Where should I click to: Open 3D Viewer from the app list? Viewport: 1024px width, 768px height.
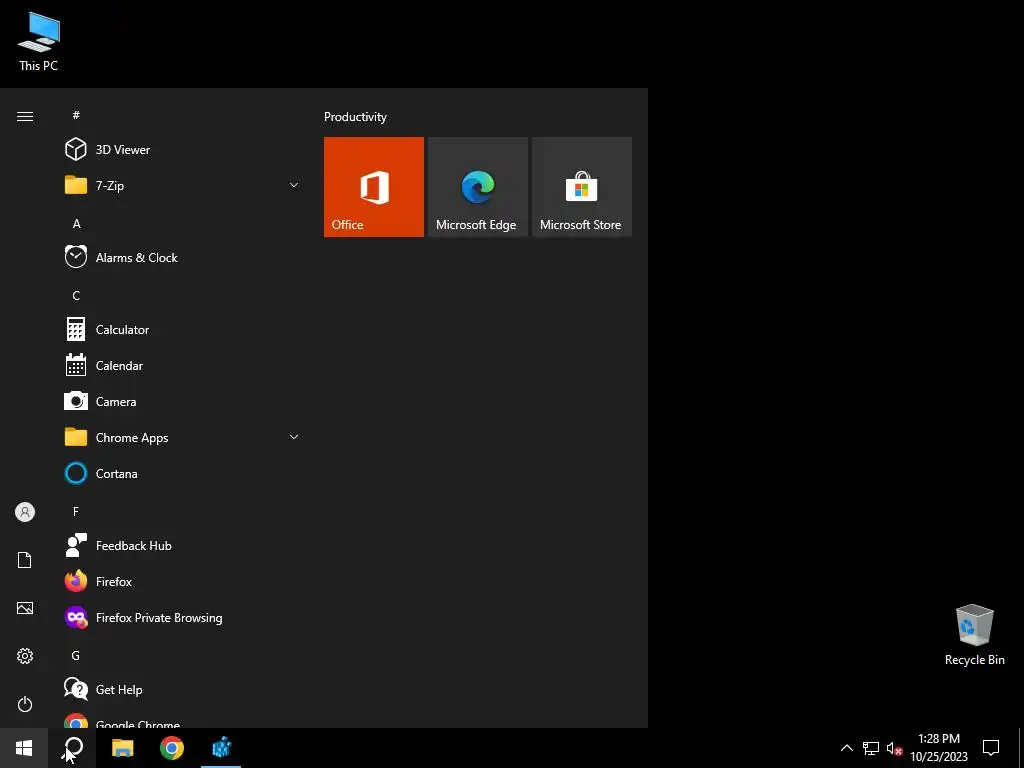(x=183, y=150)
